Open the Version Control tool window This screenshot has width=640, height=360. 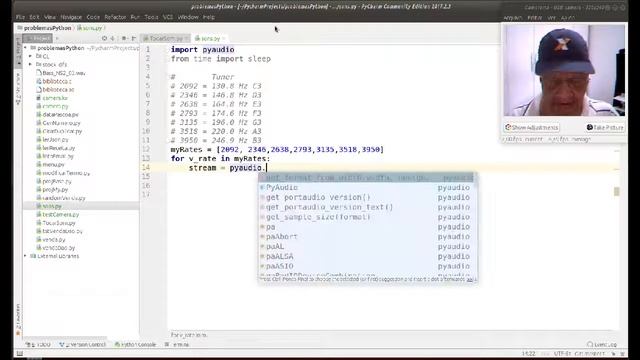coord(83,344)
